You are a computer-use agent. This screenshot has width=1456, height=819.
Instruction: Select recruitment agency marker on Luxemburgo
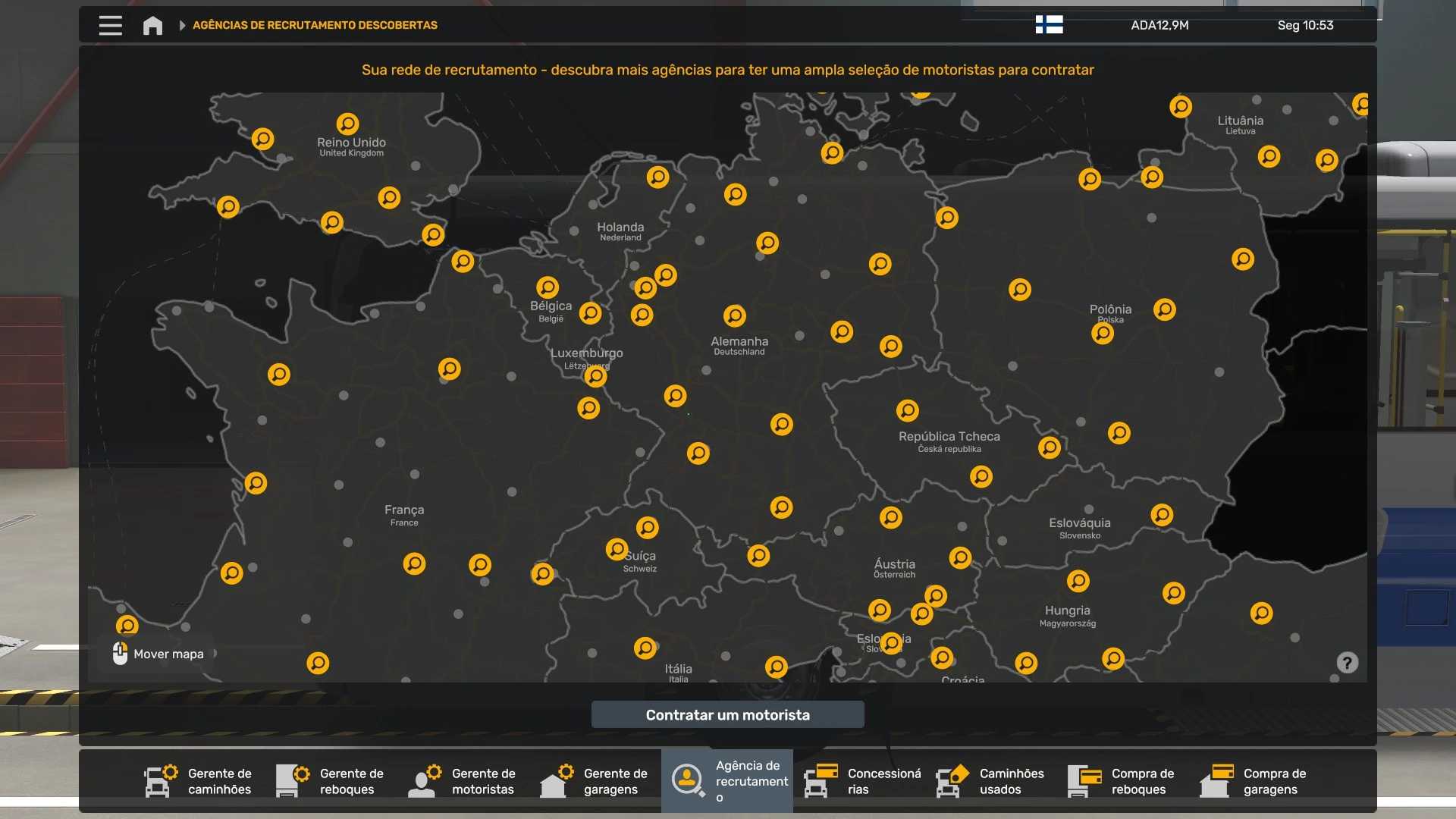(596, 376)
